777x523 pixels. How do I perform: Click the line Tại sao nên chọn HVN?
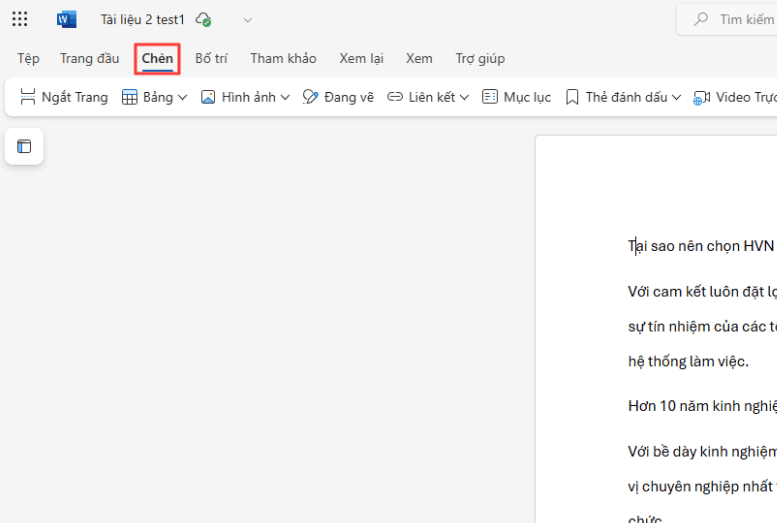pyautogui.click(x=701, y=246)
